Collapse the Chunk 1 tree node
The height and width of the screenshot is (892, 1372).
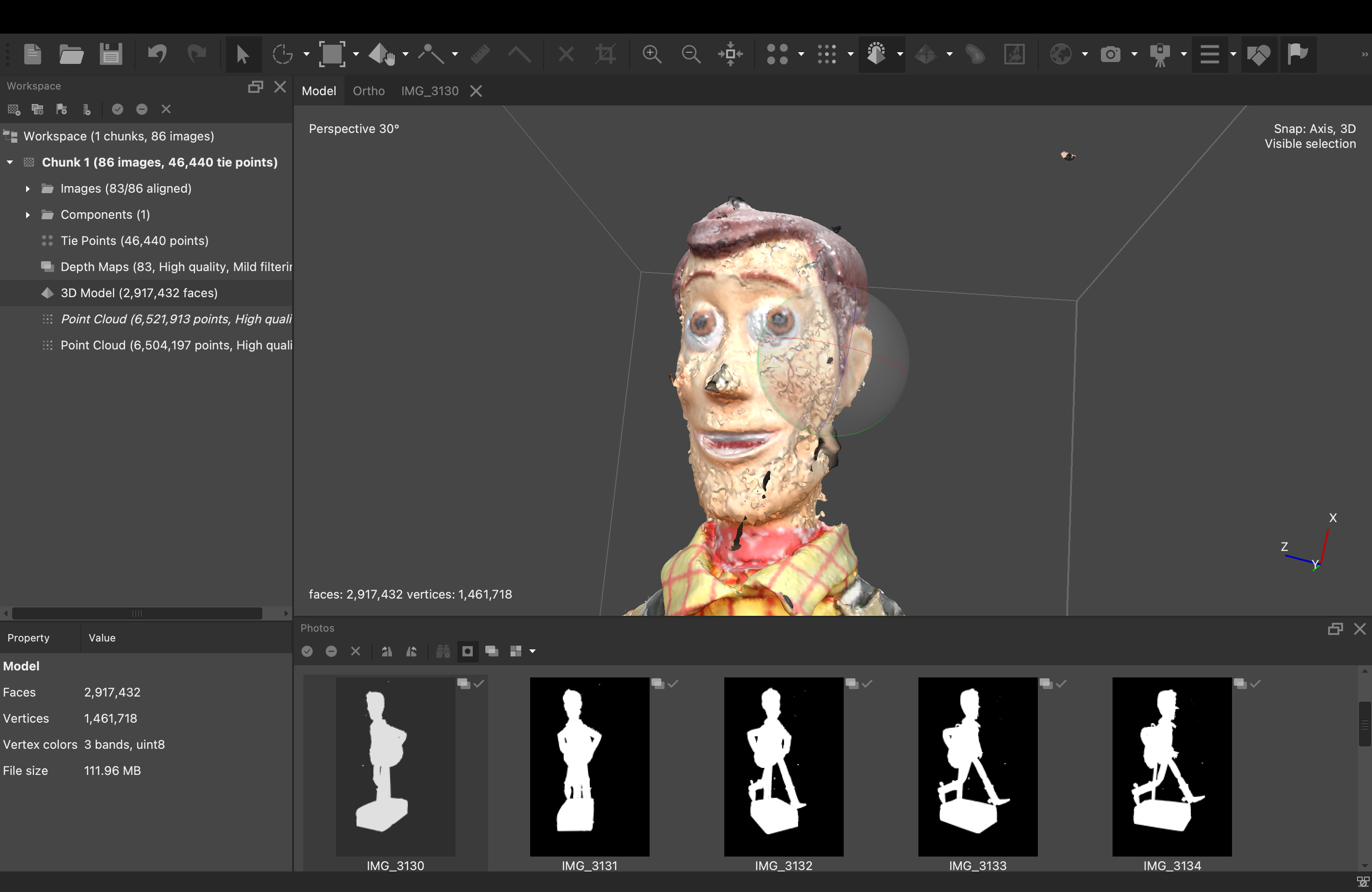(x=10, y=162)
